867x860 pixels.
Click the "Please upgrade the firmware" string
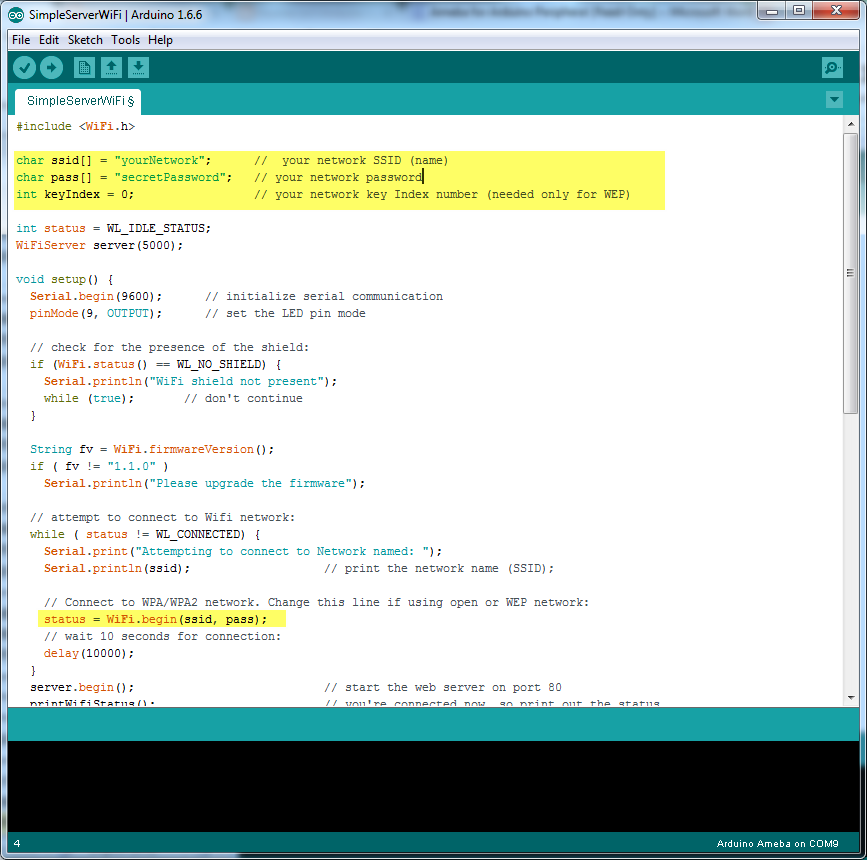tap(250, 484)
